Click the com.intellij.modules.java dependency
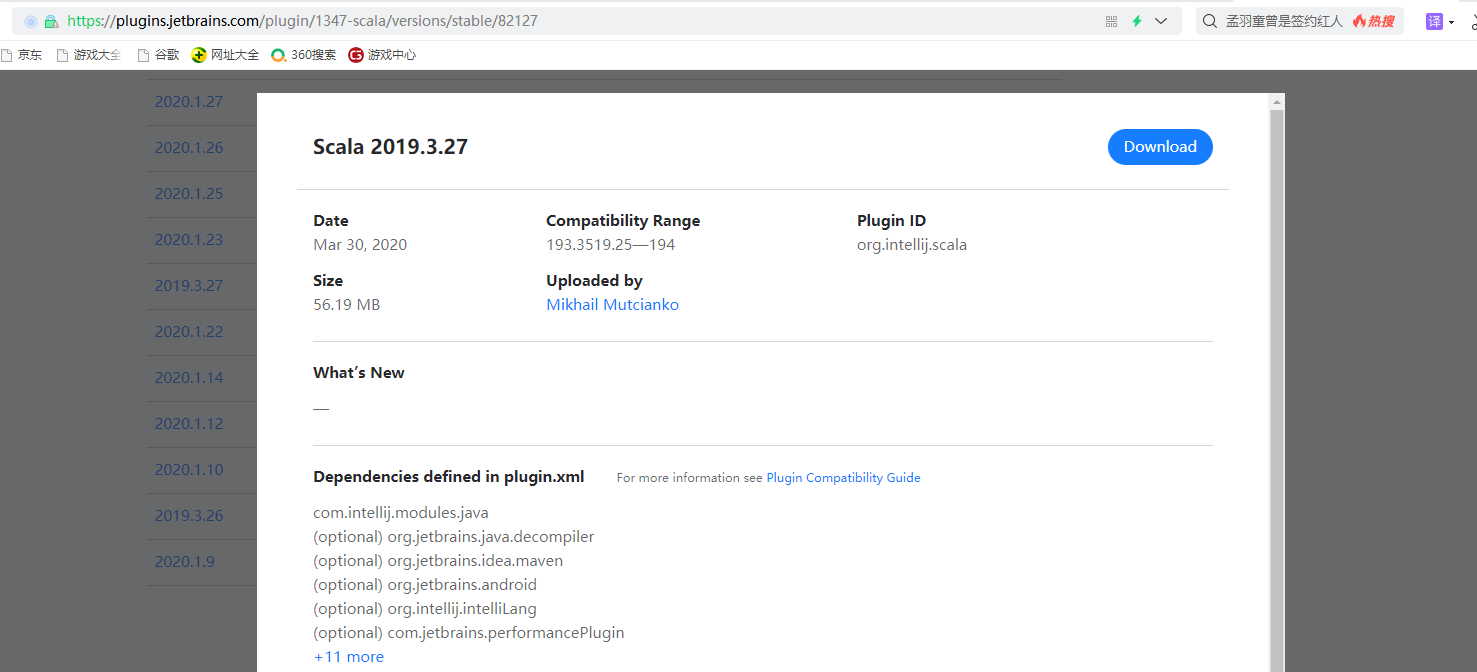This screenshot has width=1477, height=672. 401,513
